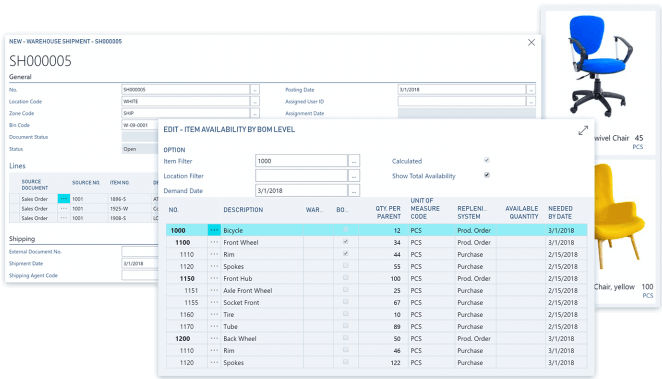The width and height of the screenshot is (662, 379).
Task: Close the Warehouse Shipment window
Action: [531, 42]
